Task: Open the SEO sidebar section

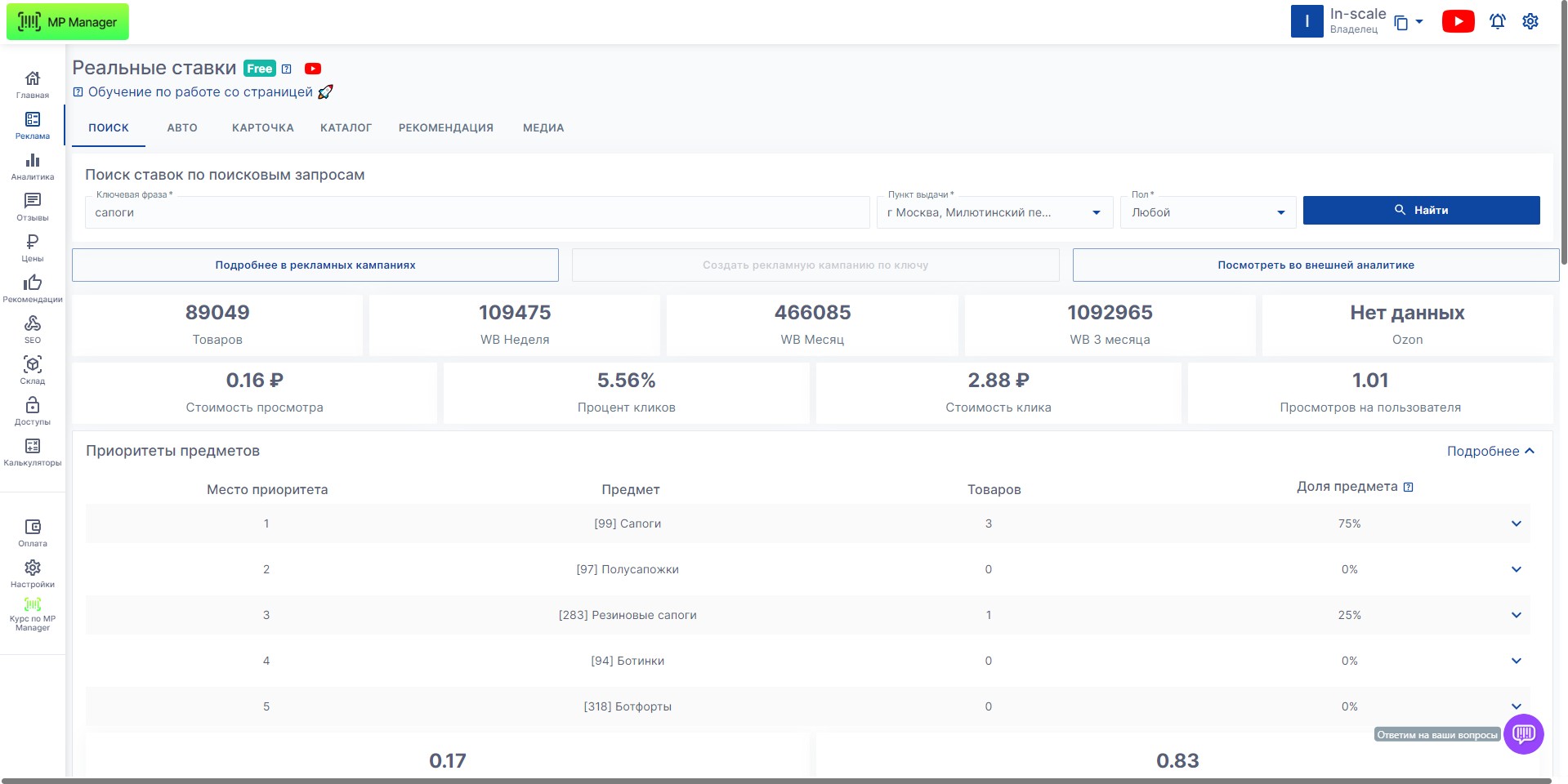Action: [x=33, y=329]
